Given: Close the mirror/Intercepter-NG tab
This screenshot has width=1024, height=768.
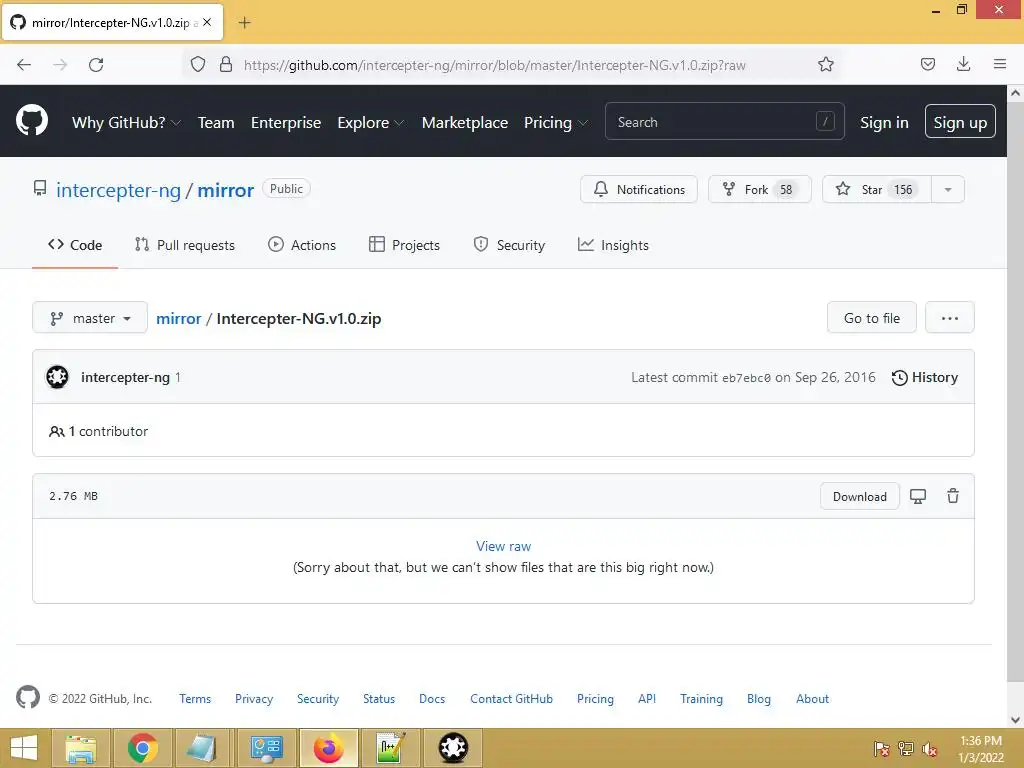Looking at the screenshot, I should [x=207, y=22].
